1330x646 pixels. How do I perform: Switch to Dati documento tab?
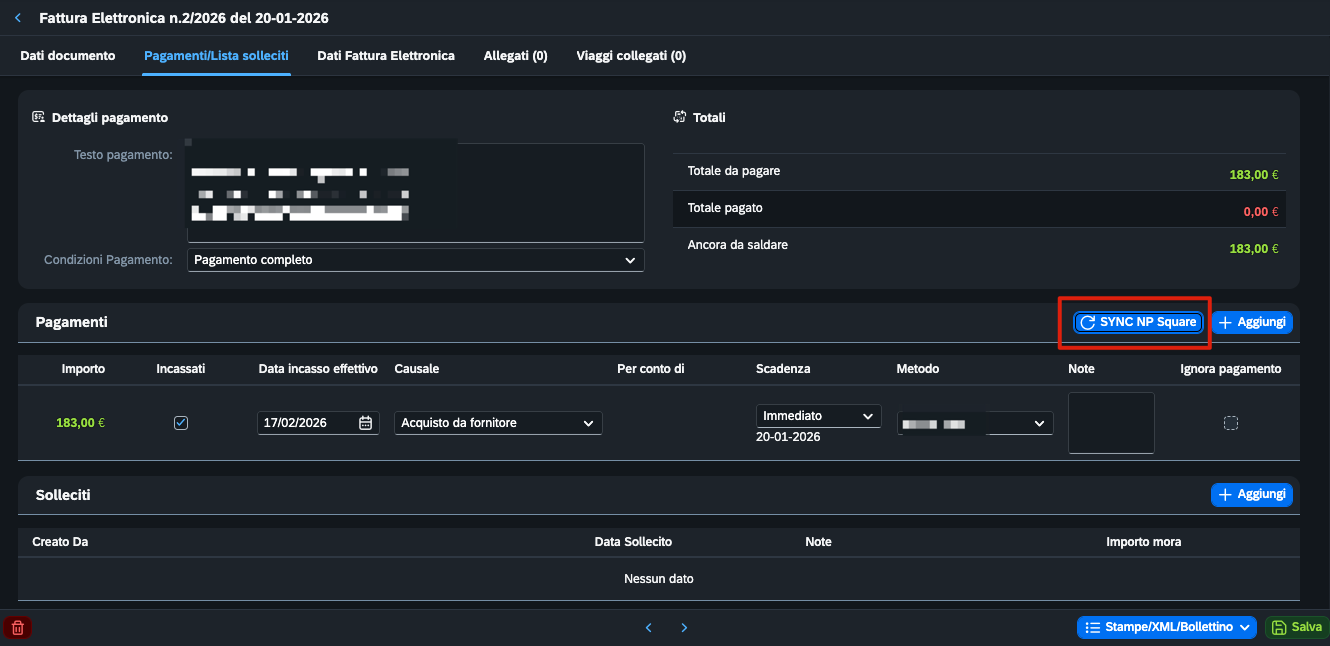(68, 56)
